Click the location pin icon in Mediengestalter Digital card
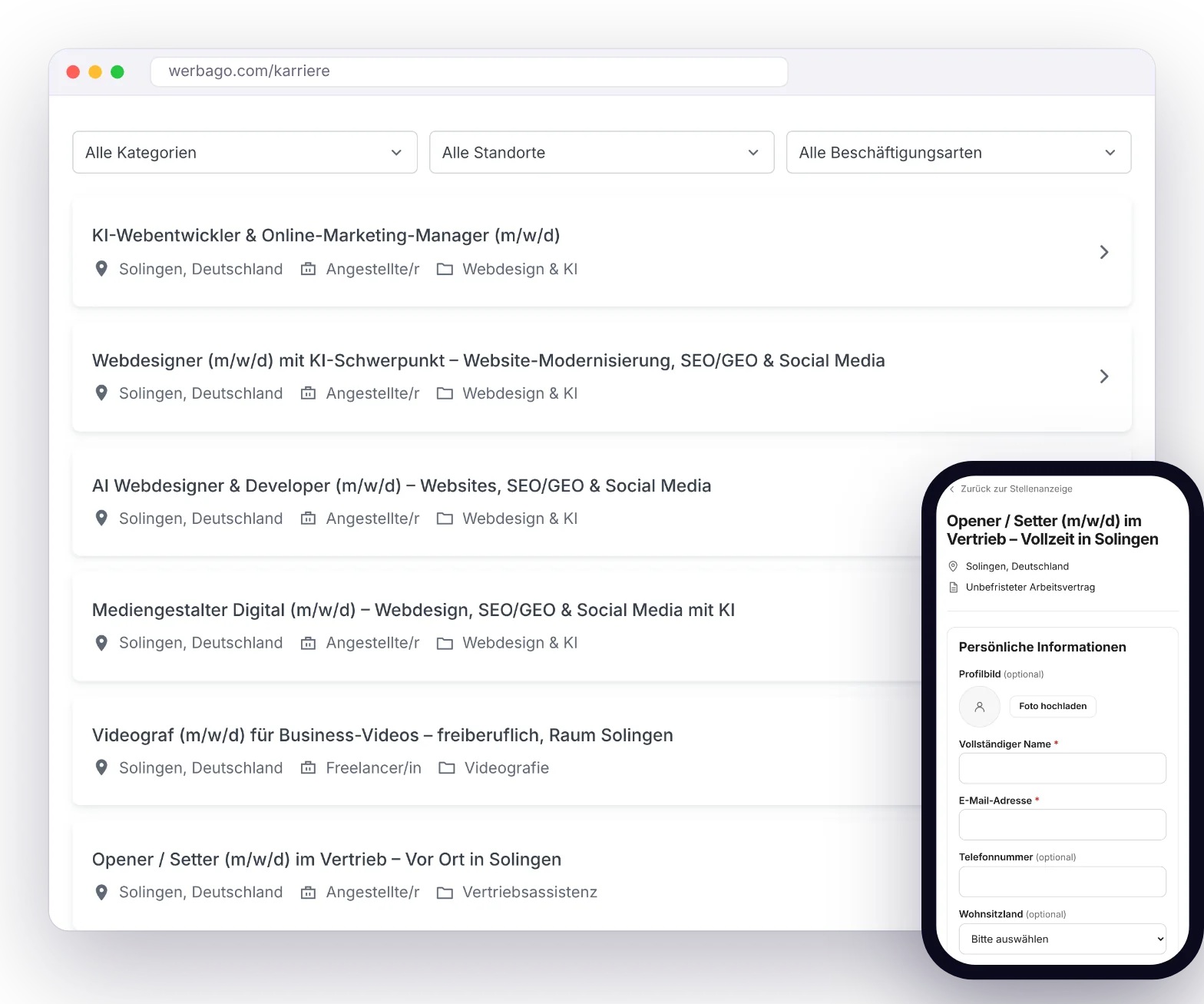1204x1004 pixels. (x=101, y=643)
